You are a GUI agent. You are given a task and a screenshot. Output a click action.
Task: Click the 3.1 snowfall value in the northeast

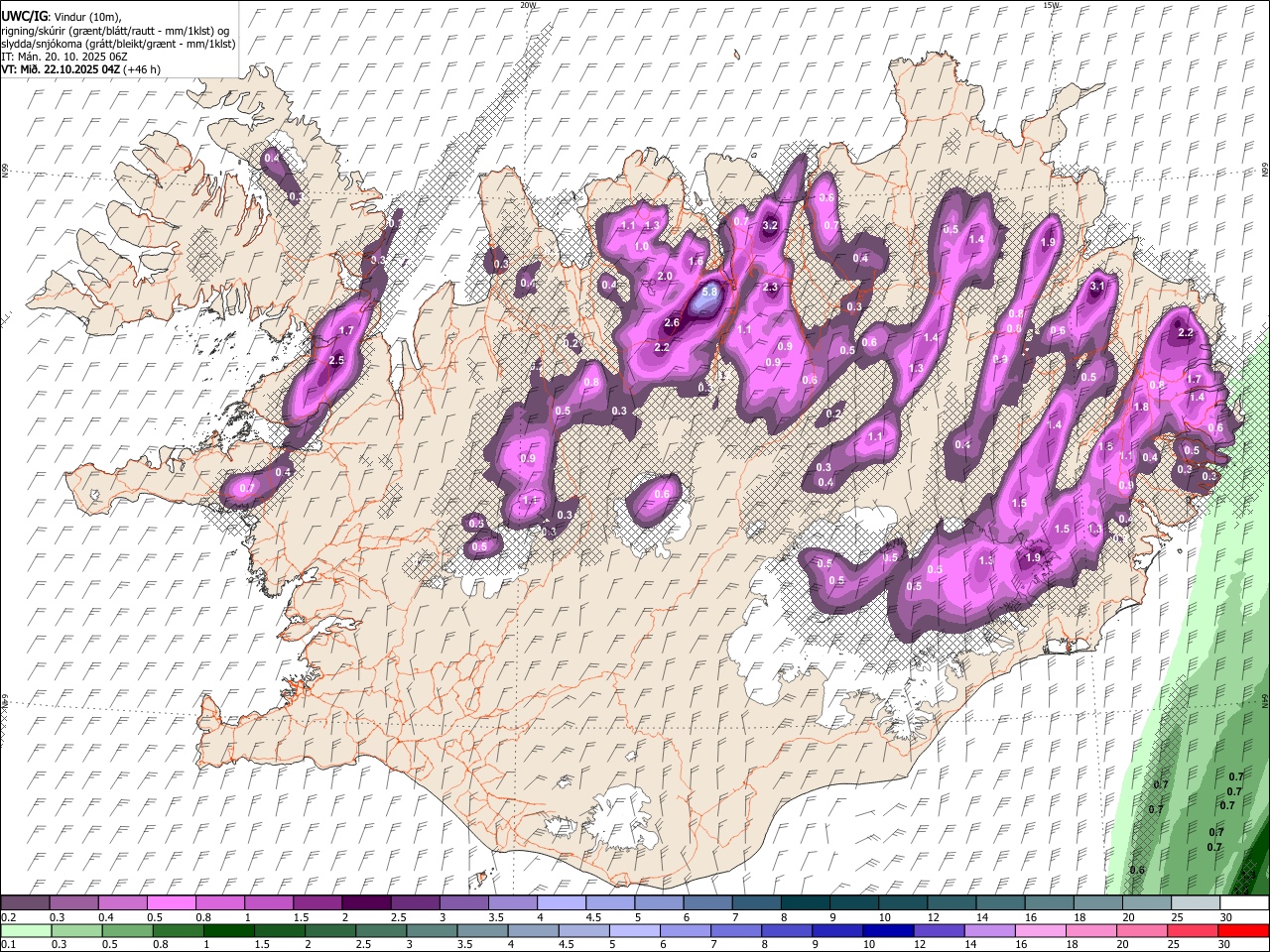click(x=1097, y=287)
